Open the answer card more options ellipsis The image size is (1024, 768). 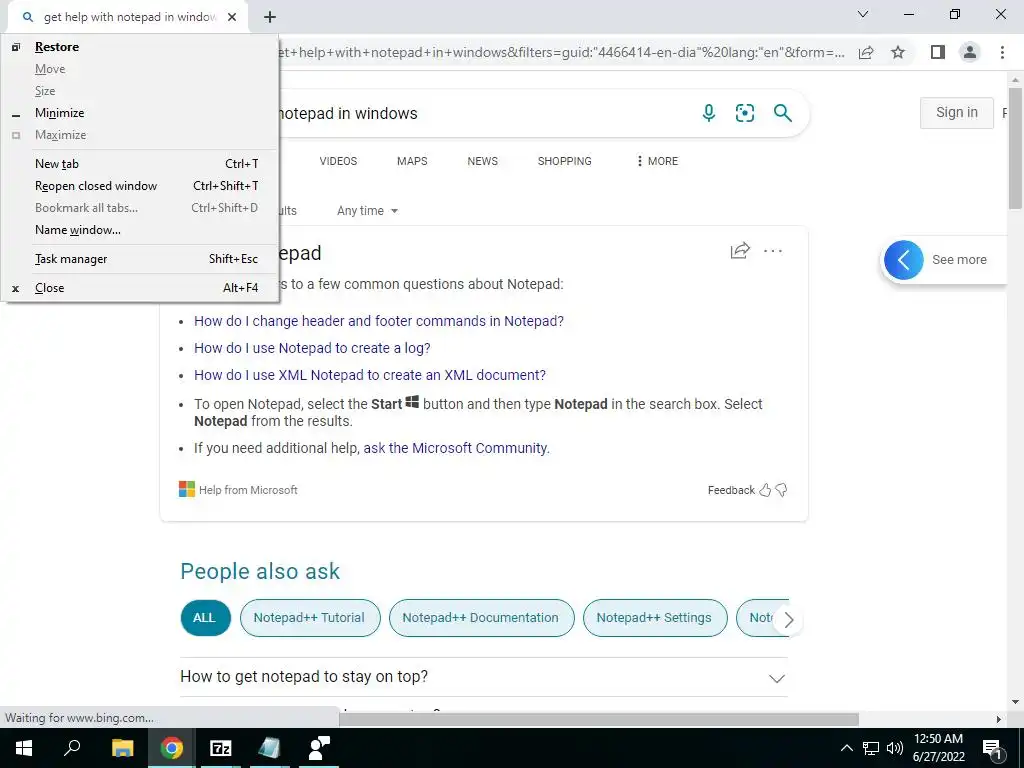pos(773,251)
